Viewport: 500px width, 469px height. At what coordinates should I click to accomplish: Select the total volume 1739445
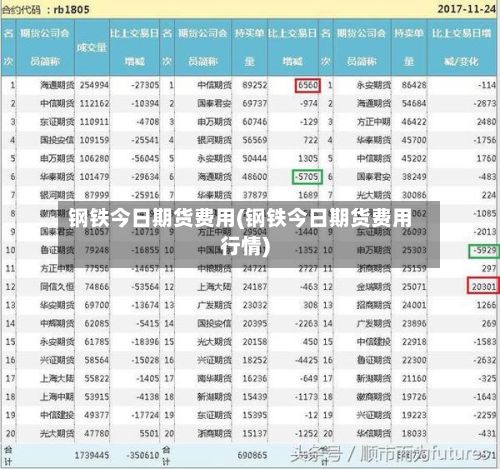(92, 455)
